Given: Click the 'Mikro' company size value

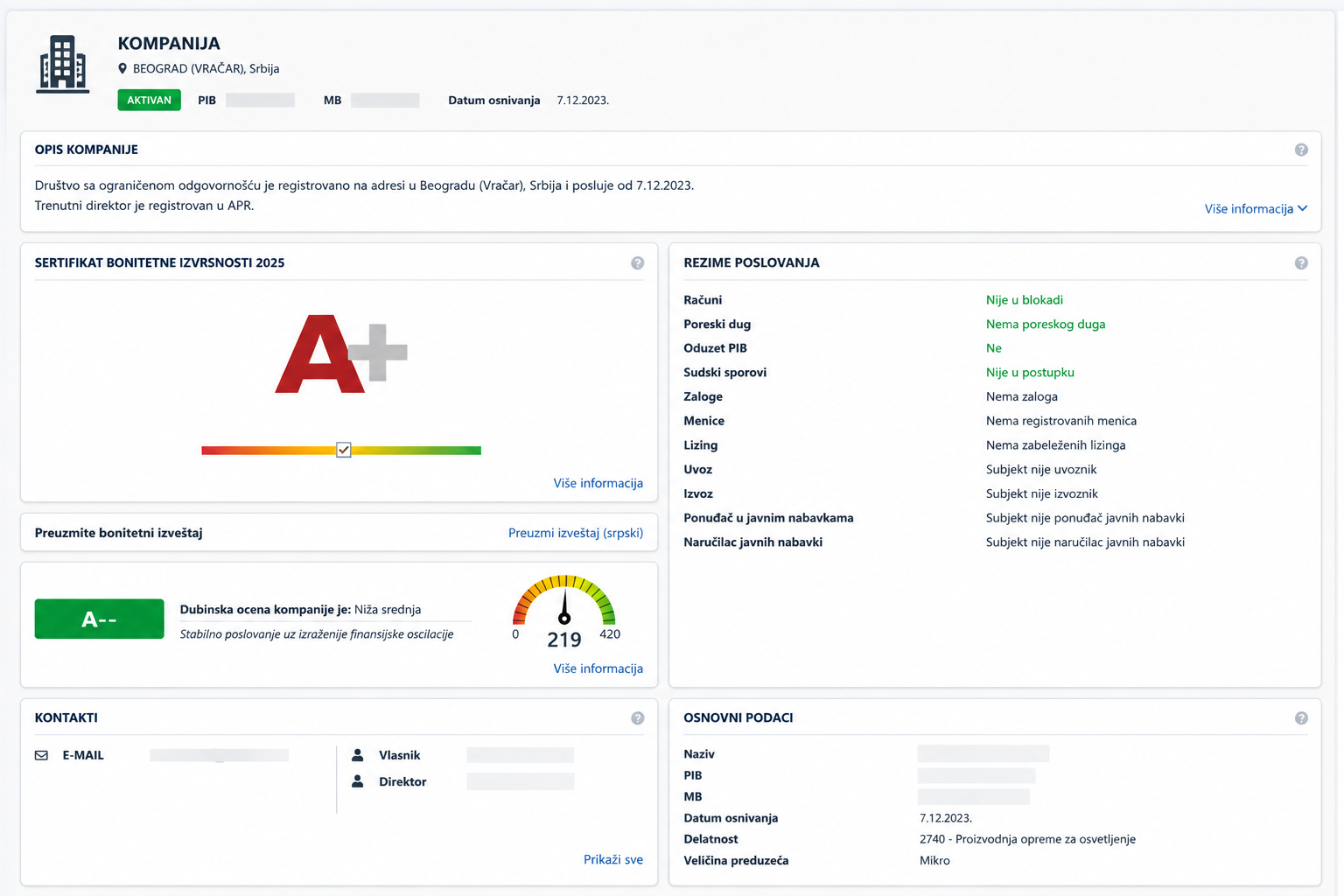Looking at the screenshot, I should [x=934, y=860].
